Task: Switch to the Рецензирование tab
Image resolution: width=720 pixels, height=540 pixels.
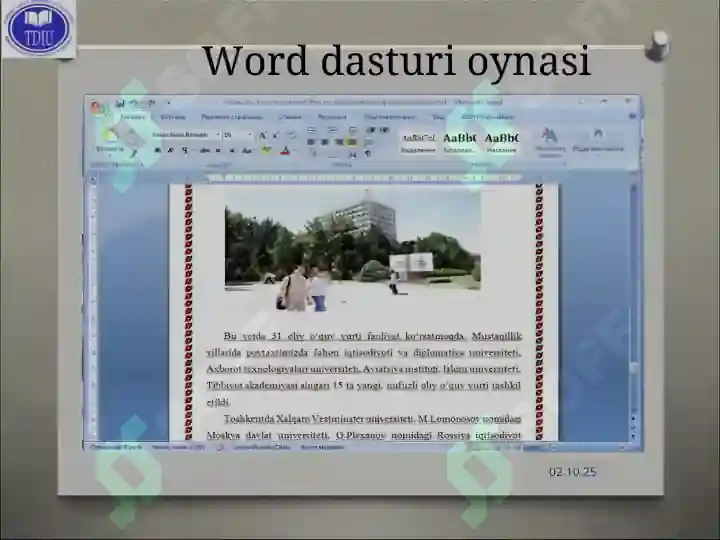Action: tap(390, 117)
